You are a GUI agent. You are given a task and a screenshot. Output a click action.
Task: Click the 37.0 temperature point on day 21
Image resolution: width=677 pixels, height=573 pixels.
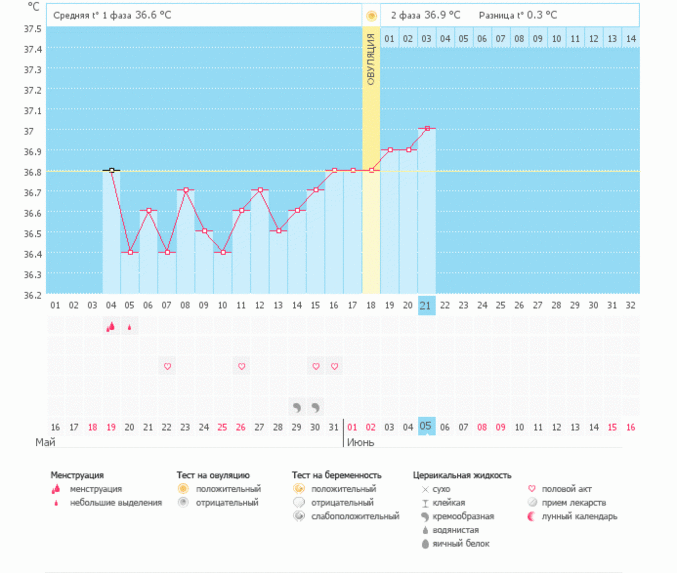[426, 129]
